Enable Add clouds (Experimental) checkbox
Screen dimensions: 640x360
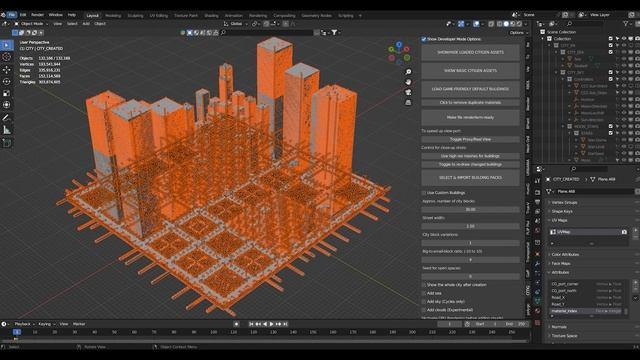pos(424,310)
